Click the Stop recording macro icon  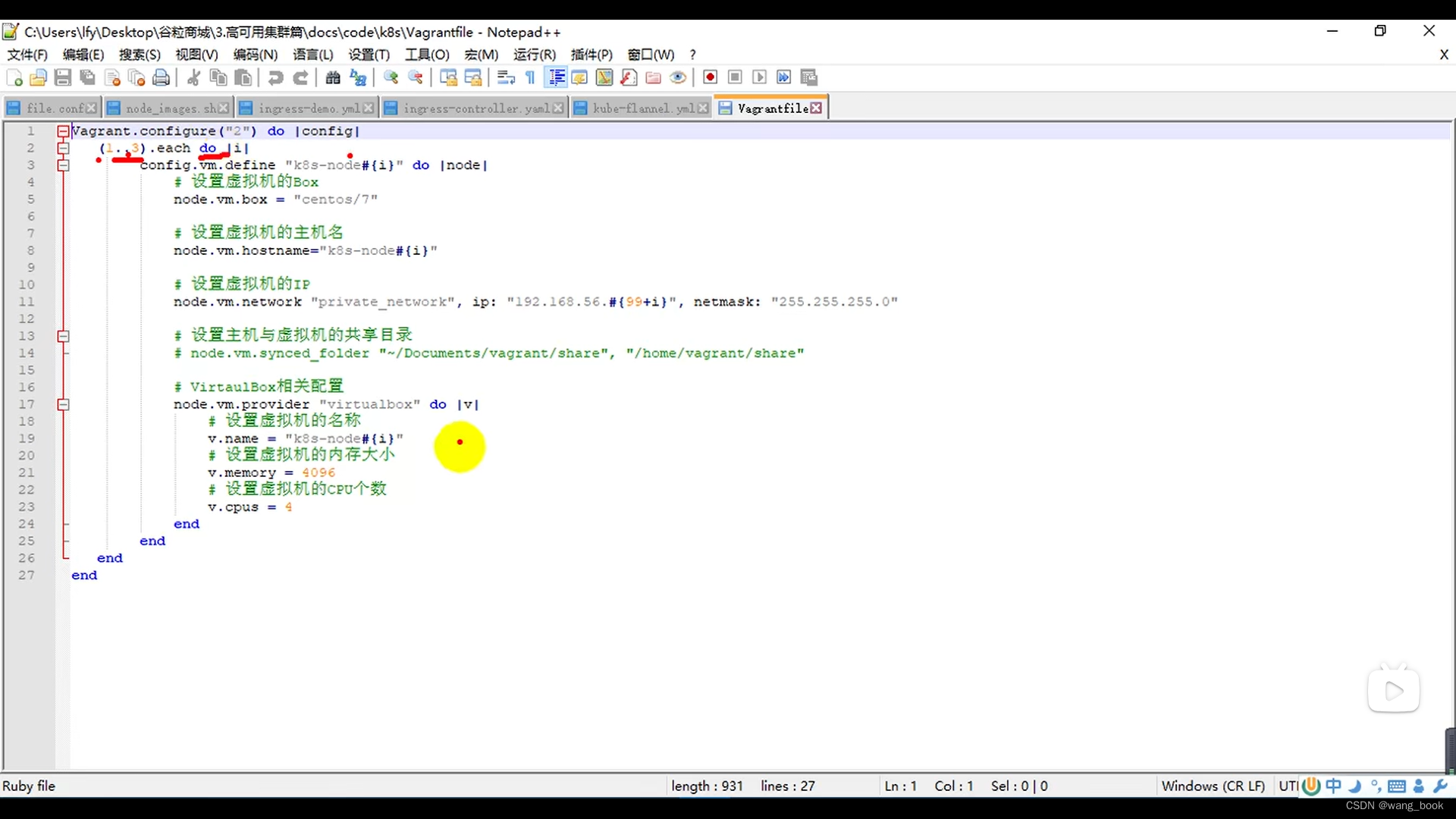[735, 77]
